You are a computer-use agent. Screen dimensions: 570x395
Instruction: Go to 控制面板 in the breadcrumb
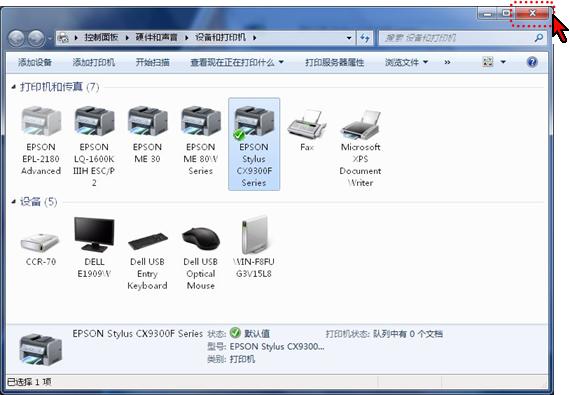(x=101, y=37)
